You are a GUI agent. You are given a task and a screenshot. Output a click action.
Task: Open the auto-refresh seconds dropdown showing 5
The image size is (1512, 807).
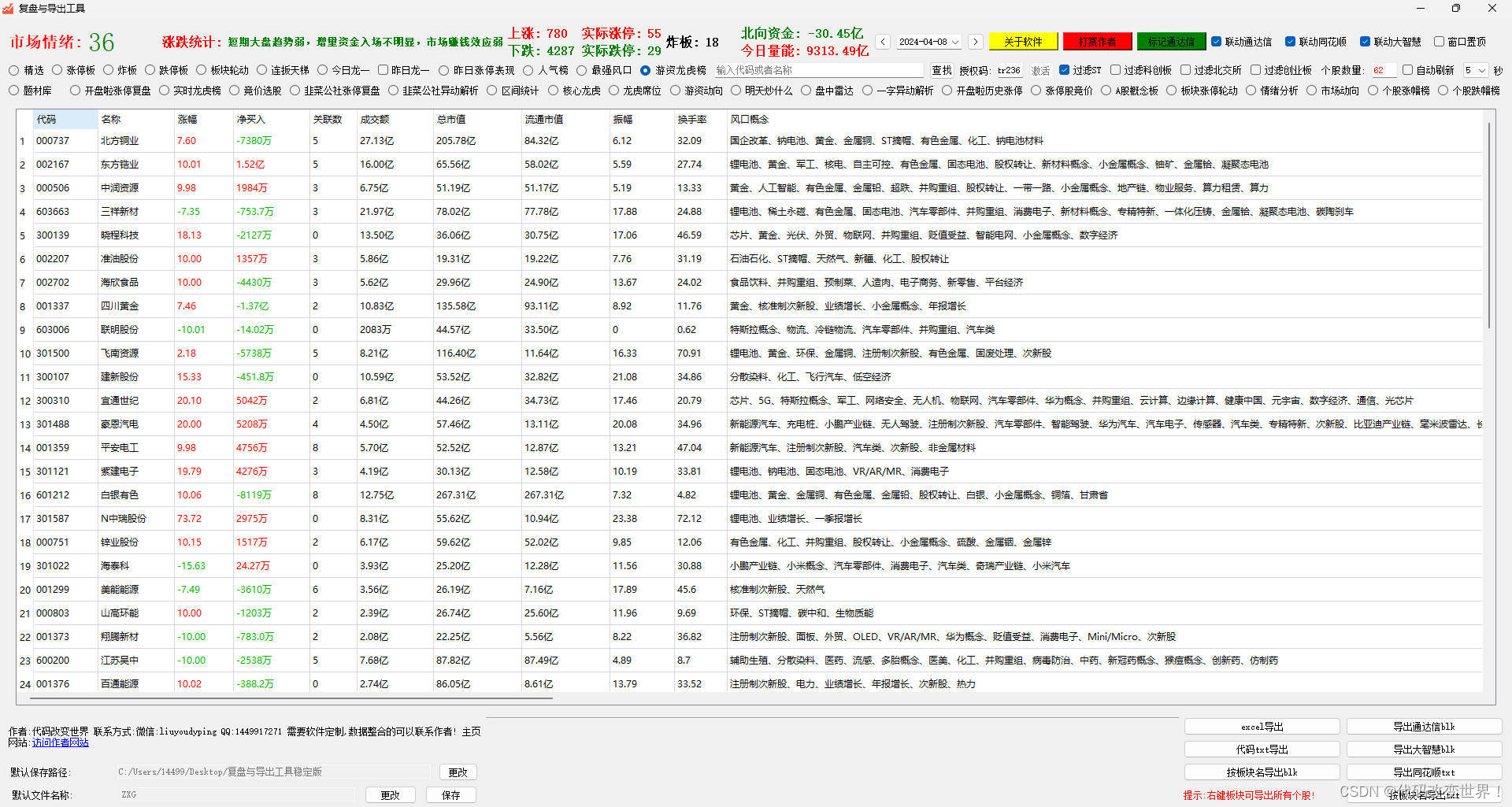coord(1476,70)
